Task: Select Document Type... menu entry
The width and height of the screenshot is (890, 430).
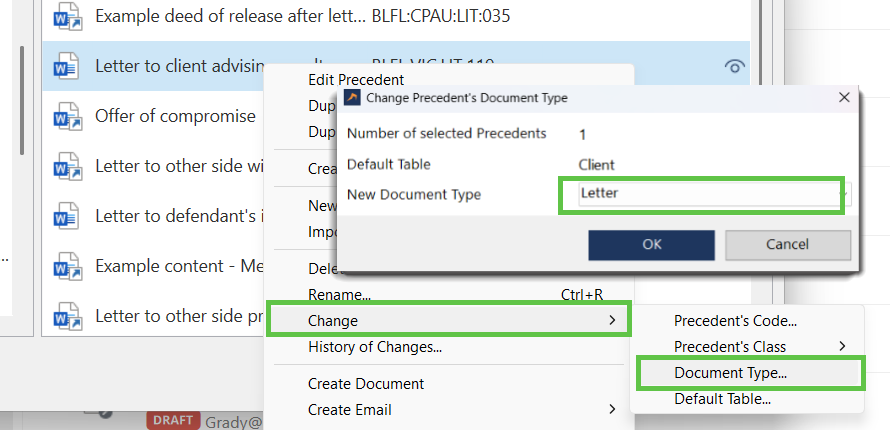Action: click(x=730, y=373)
